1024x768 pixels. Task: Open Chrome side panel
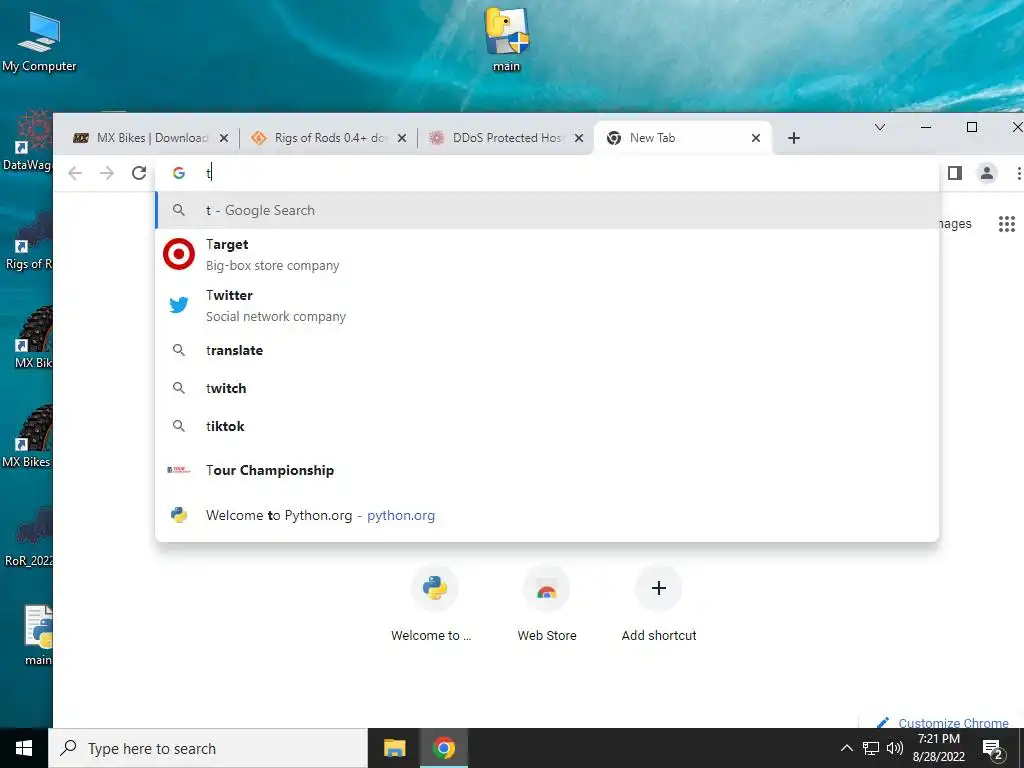pos(955,173)
